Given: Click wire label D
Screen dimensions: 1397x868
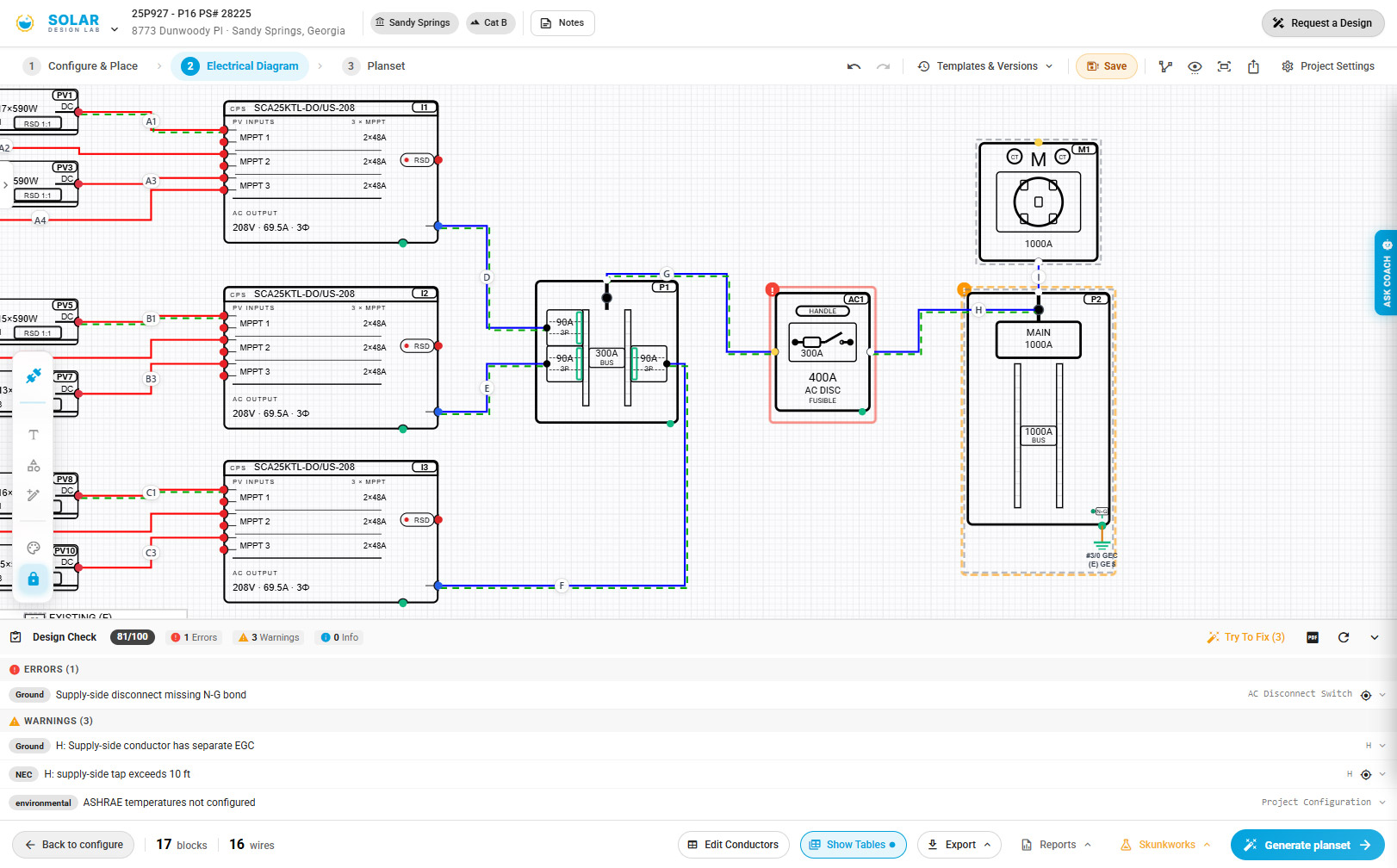Looking at the screenshot, I should tap(487, 277).
